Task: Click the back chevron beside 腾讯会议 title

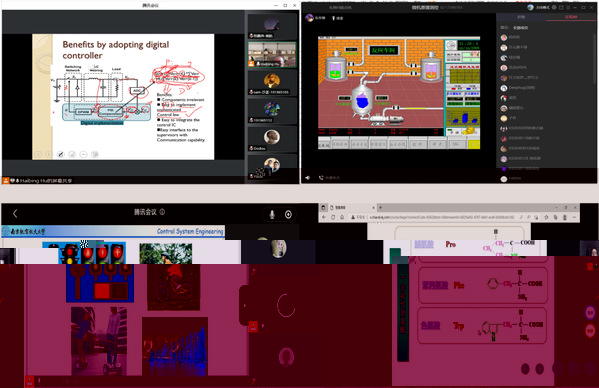Action: [15, 213]
